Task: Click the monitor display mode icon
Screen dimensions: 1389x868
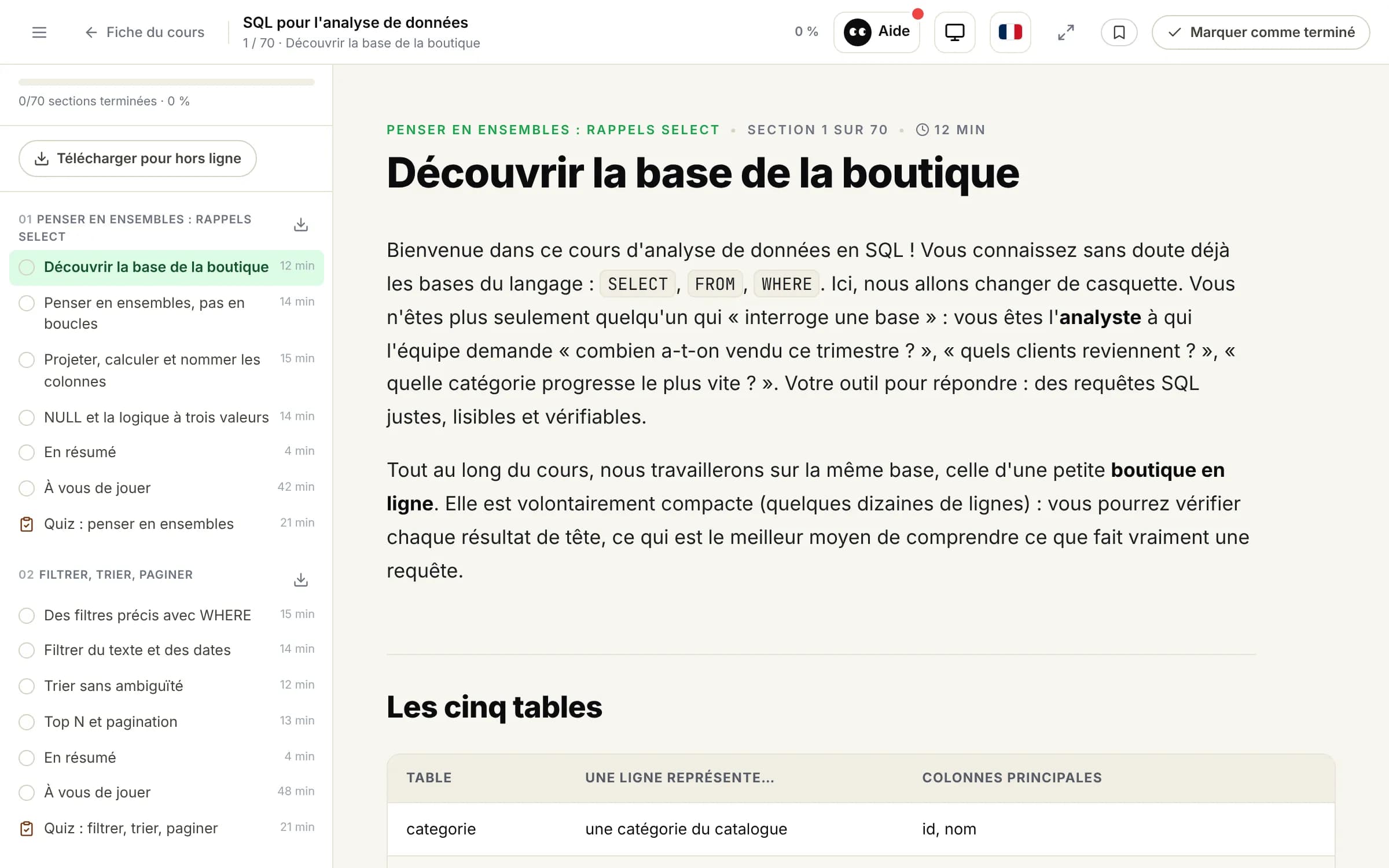Action: pos(954,32)
